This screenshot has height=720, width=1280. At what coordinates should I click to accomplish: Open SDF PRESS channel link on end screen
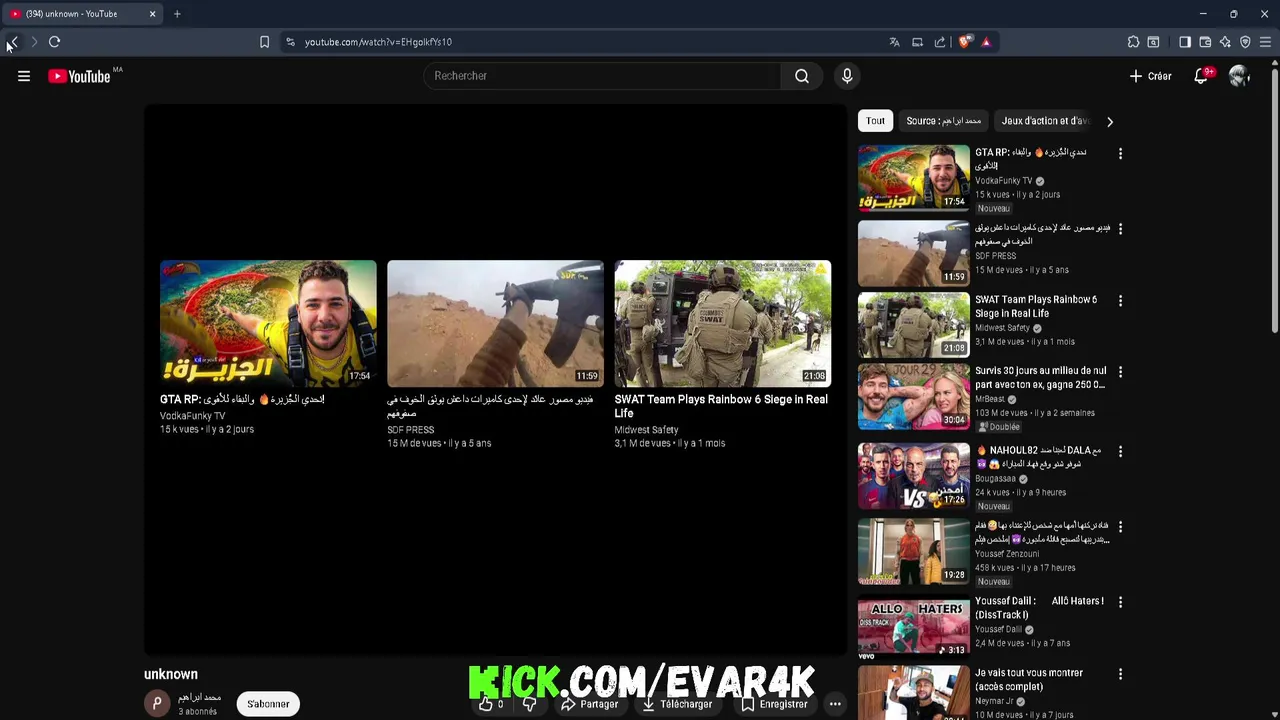tap(410, 430)
